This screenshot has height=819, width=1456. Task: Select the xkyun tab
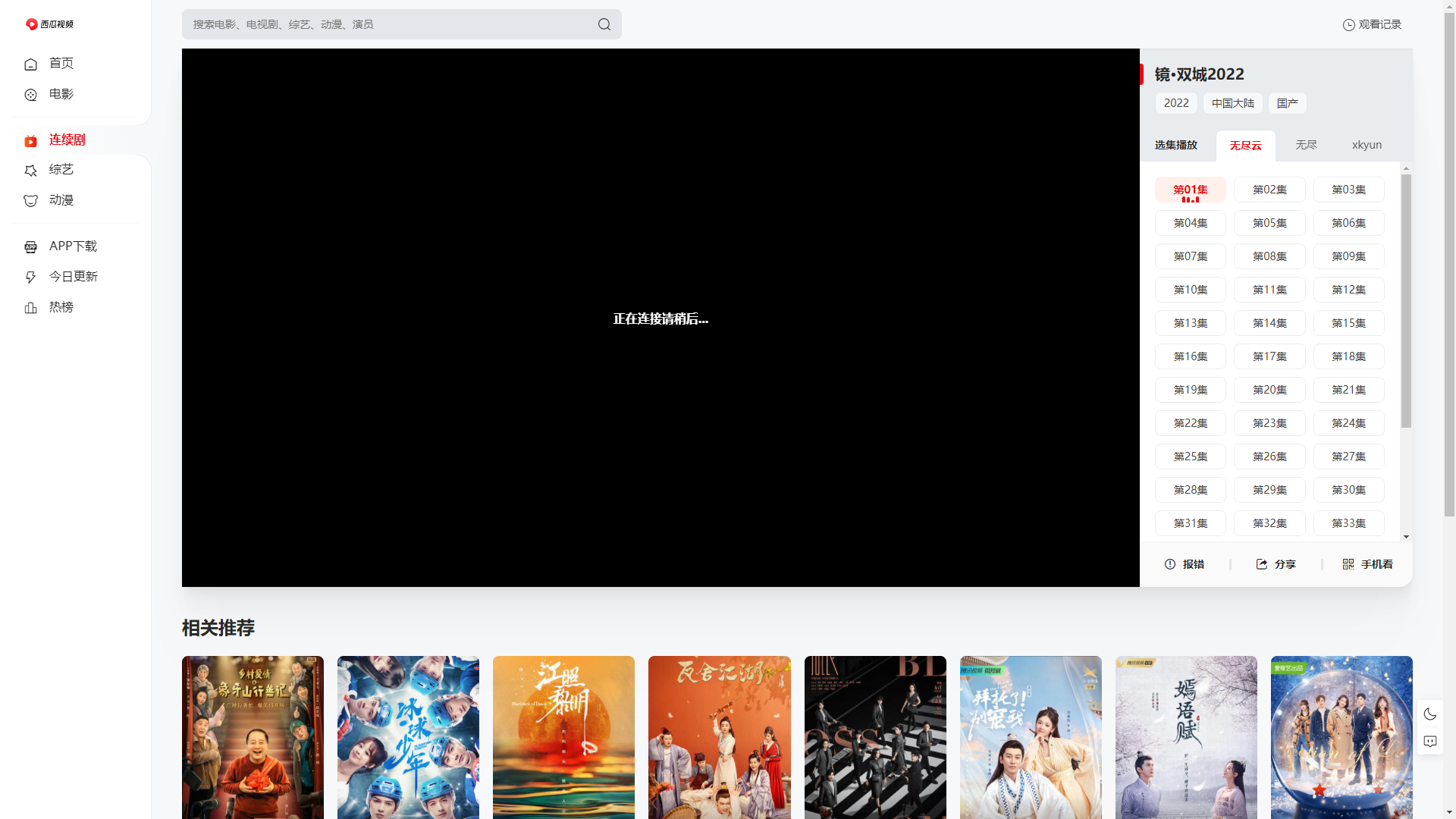point(1366,144)
